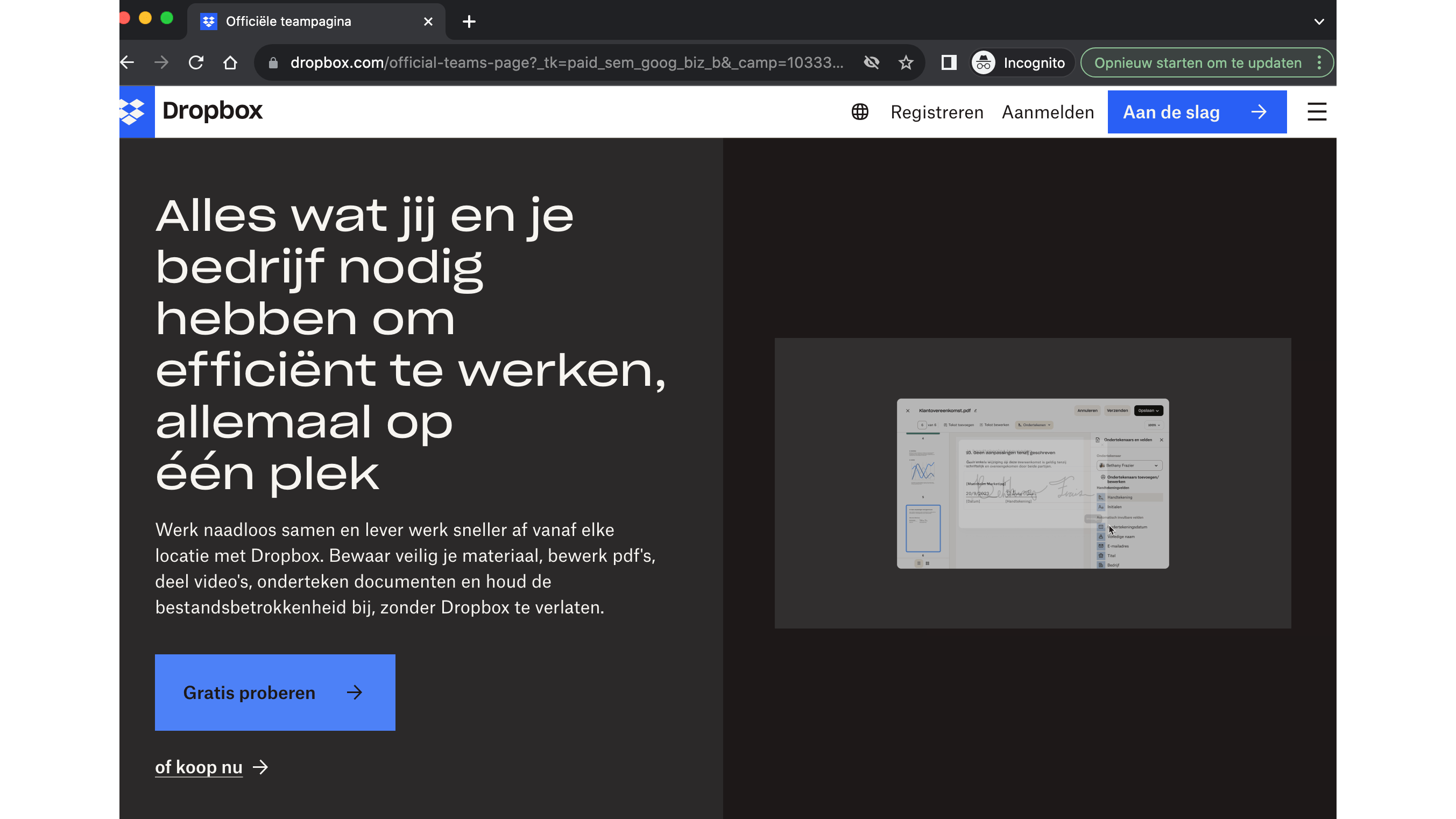Open the hamburger menu on the Dropbox page

point(1317,111)
